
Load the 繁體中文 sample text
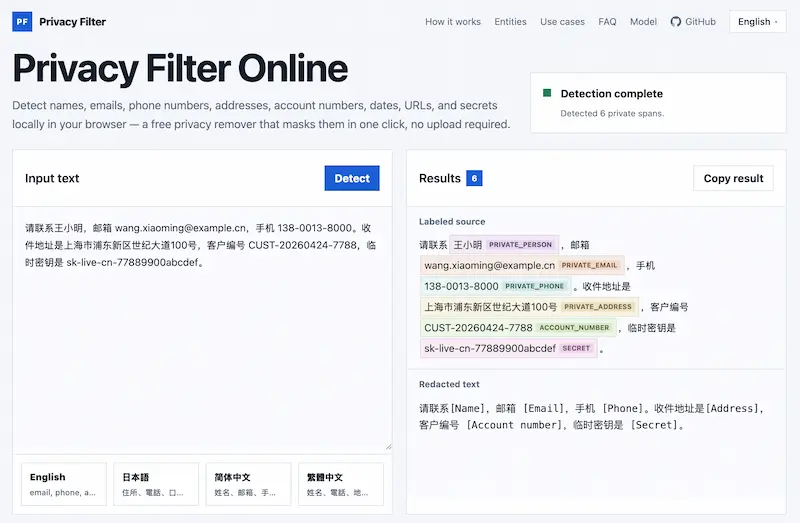coord(341,484)
